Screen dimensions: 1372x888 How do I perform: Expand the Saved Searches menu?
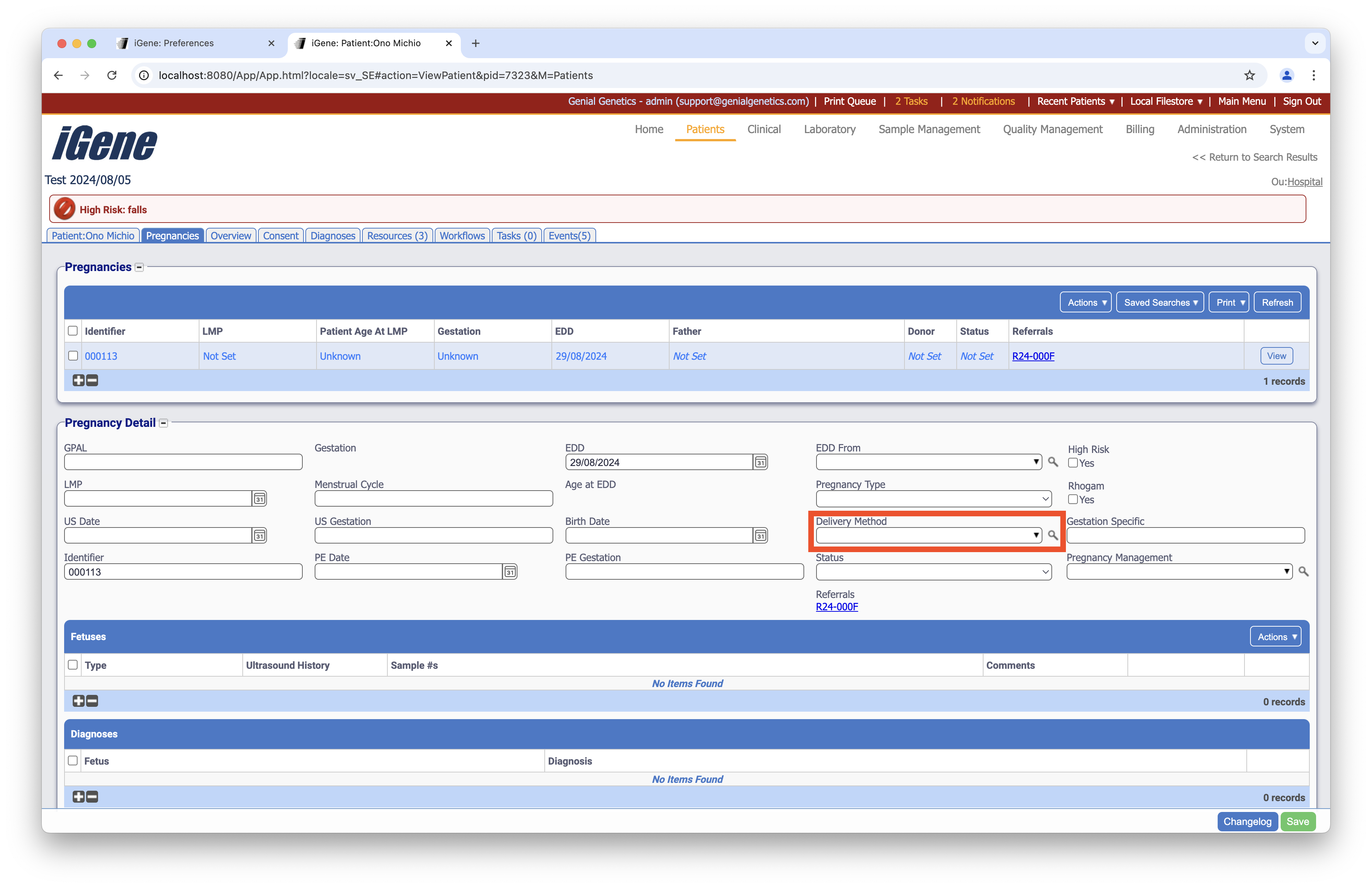(1160, 303)
